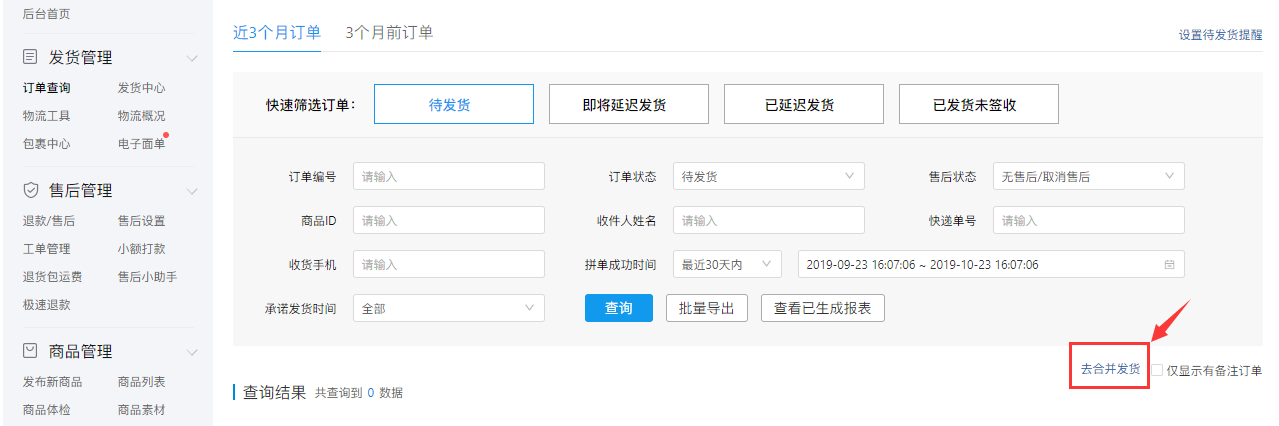This screenshot has height=426, width=1279.
Task: Open the 承诺发货时间 dropdown showing 全部
Action: (448, 308)
